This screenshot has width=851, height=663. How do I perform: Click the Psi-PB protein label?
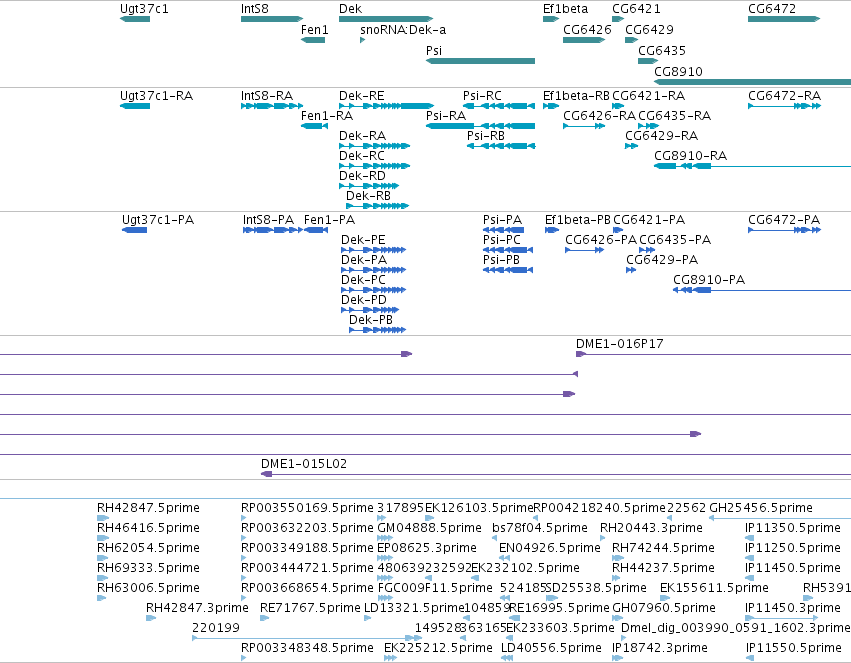coord(501,260)
